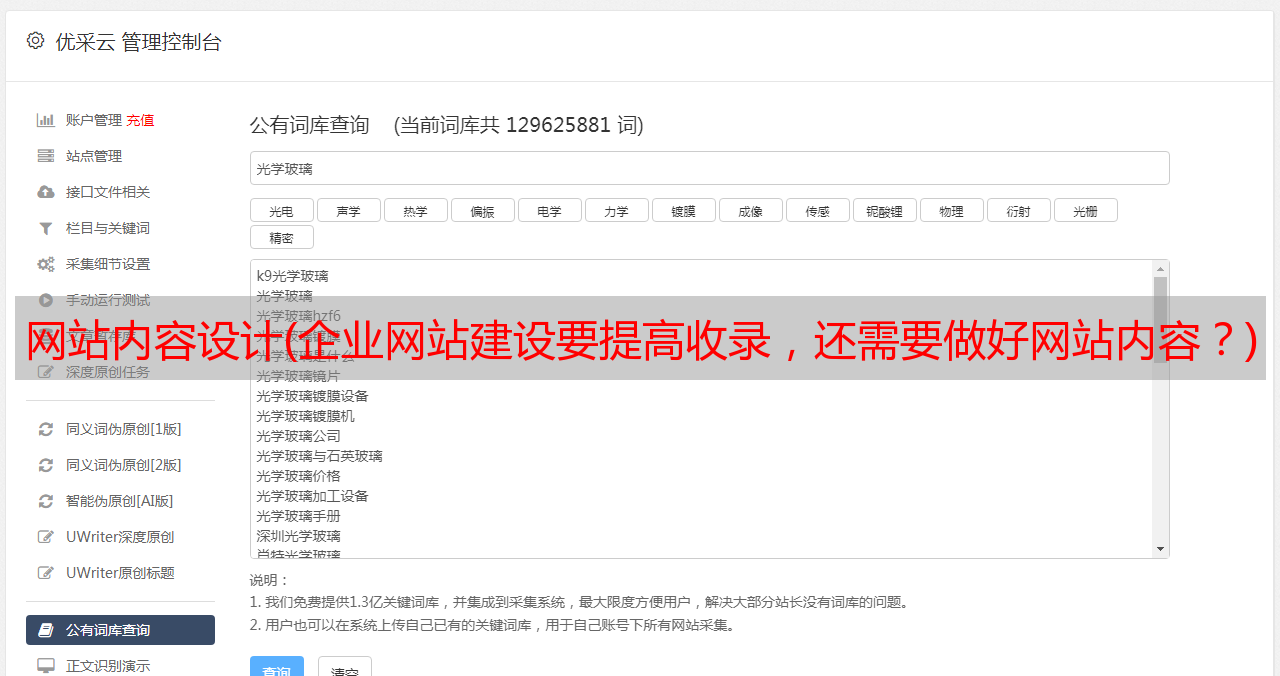This screenshot has width=1280, height=676.
Task: Click the book icon for 公有词库查询
Action: [x=45, y=630]
